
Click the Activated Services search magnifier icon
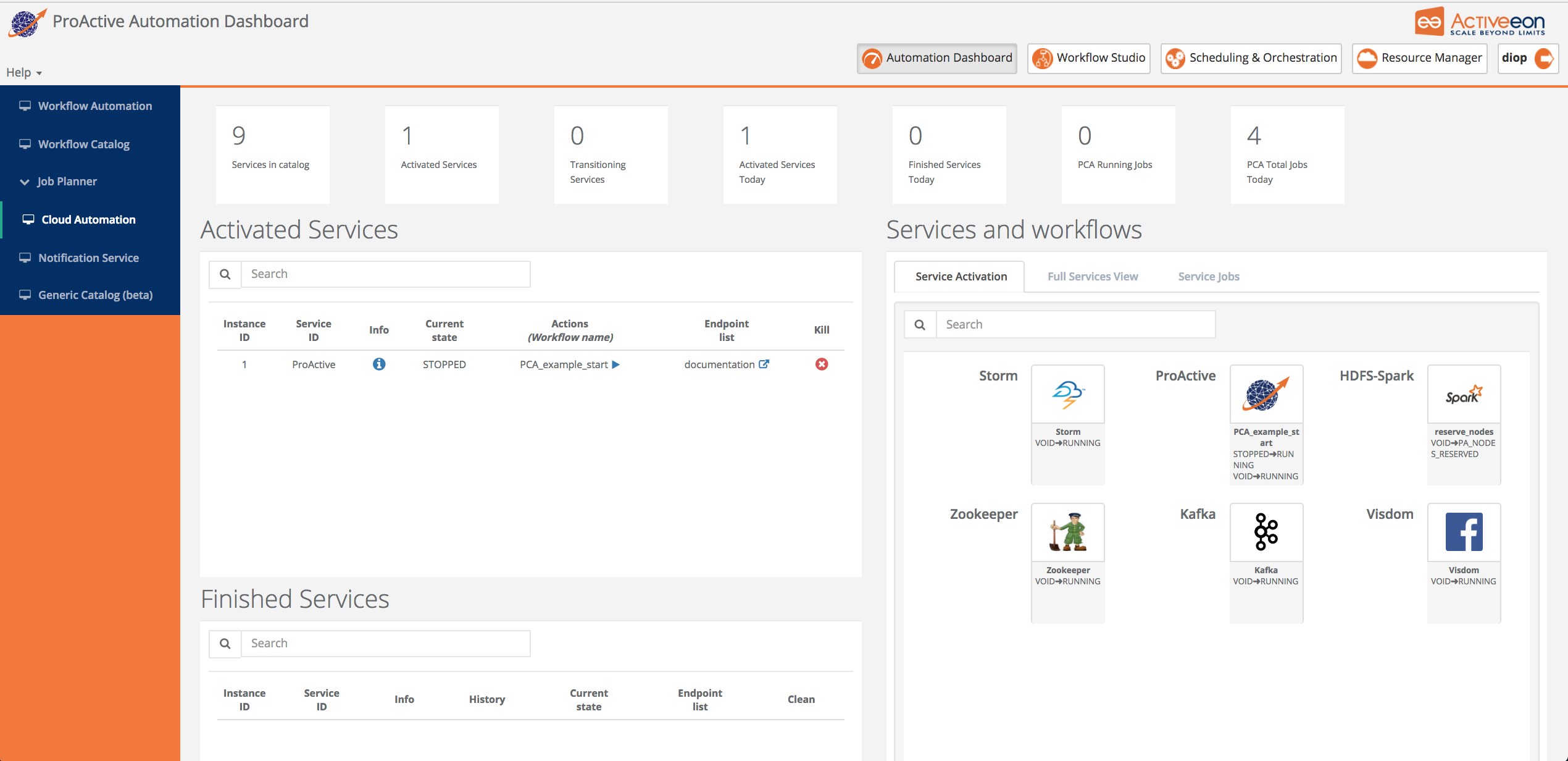coord(225,274)
